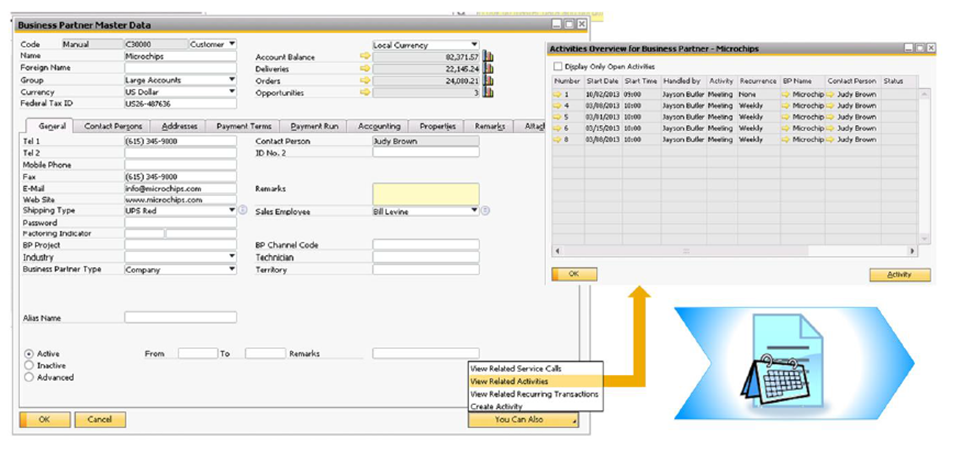Open the Orders chart icon
This screenshot has width=962, height=462.
click(x=488, y=80)
